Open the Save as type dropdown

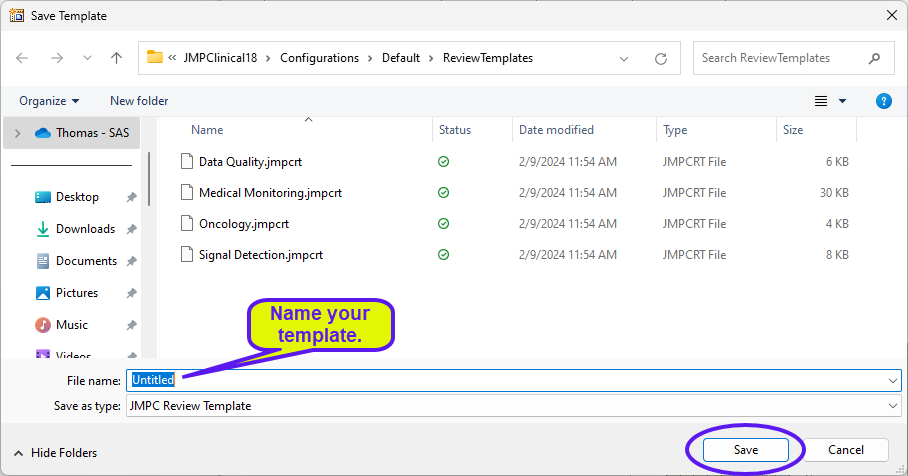892,406
